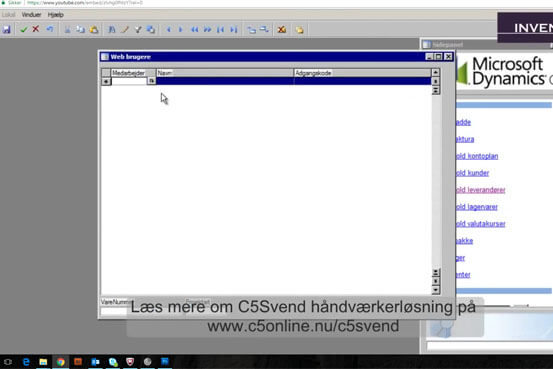
Task: Open the kunder link in the side panel
Action: (x=473, y=173)
